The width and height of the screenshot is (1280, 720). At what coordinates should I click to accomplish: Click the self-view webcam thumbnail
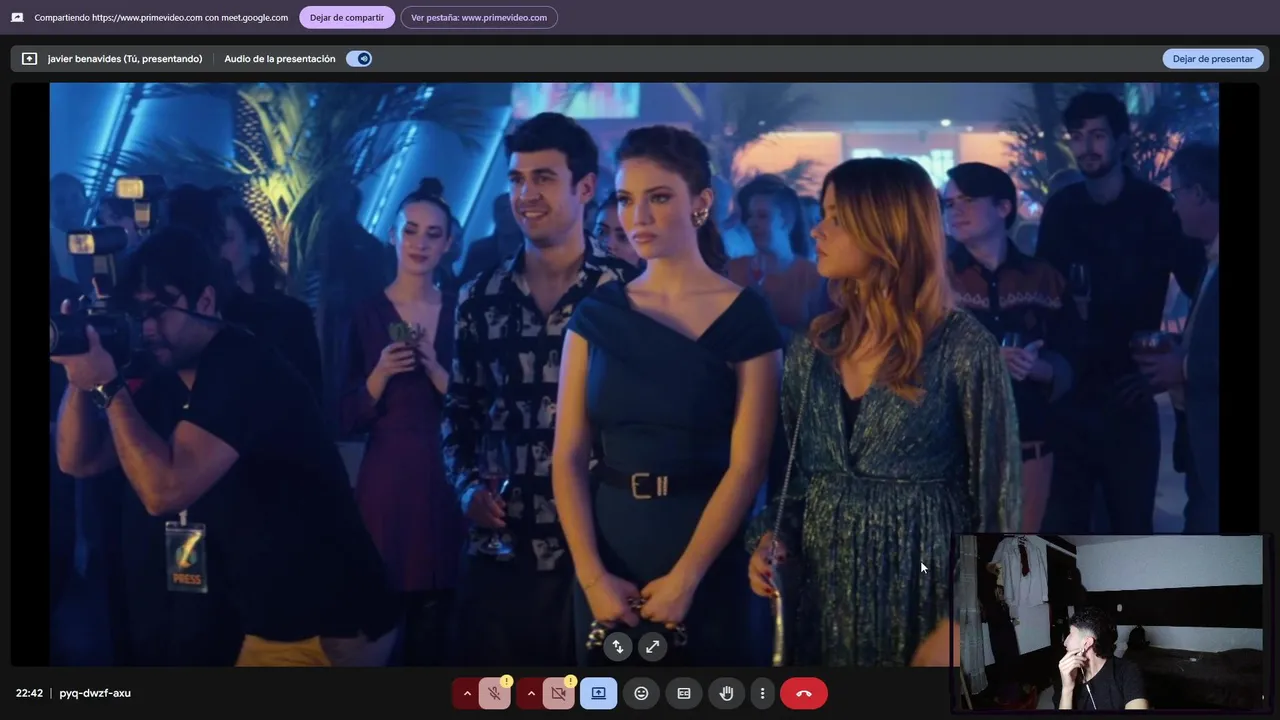click(1111, 623)
